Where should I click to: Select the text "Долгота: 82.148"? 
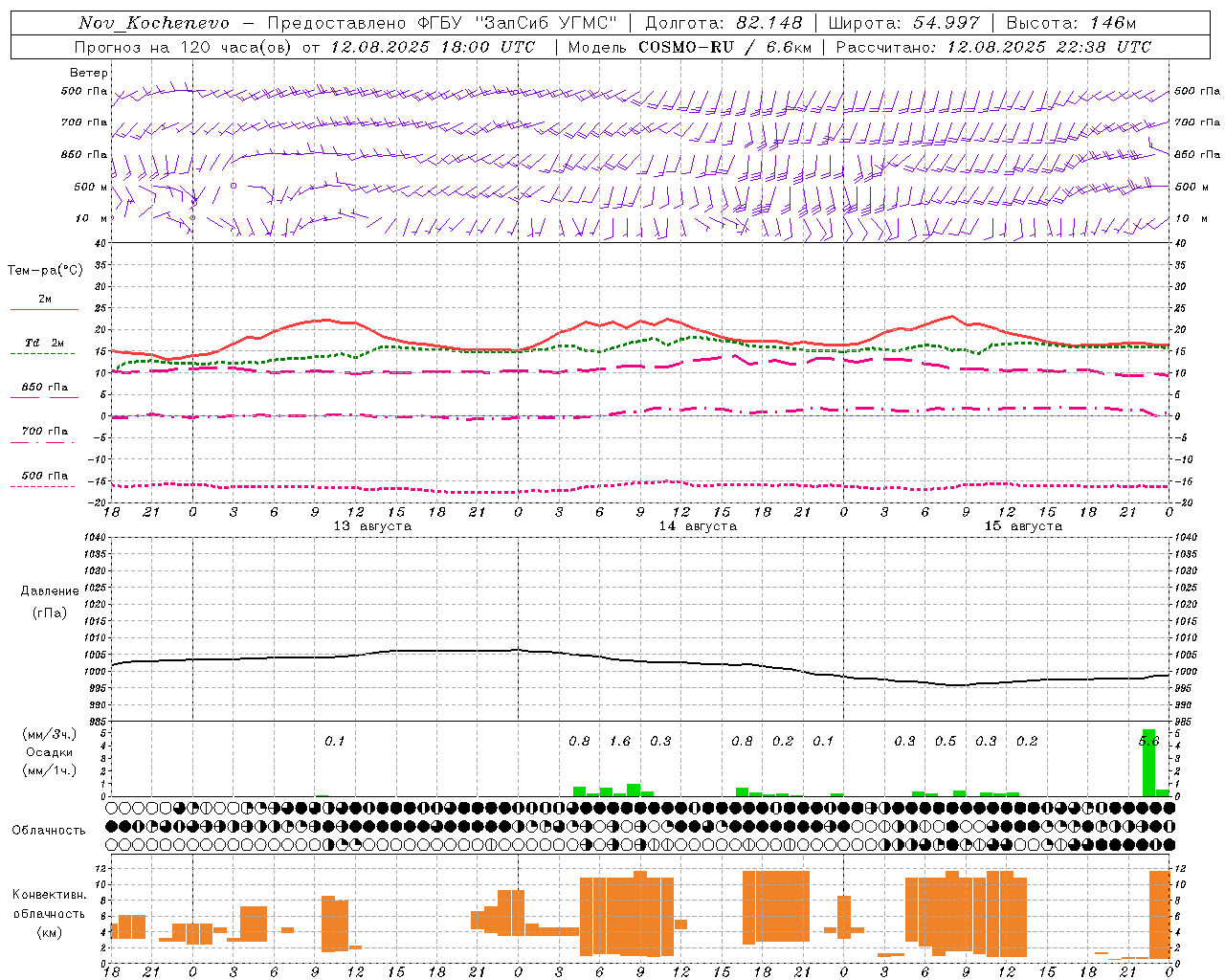point(724,23)
